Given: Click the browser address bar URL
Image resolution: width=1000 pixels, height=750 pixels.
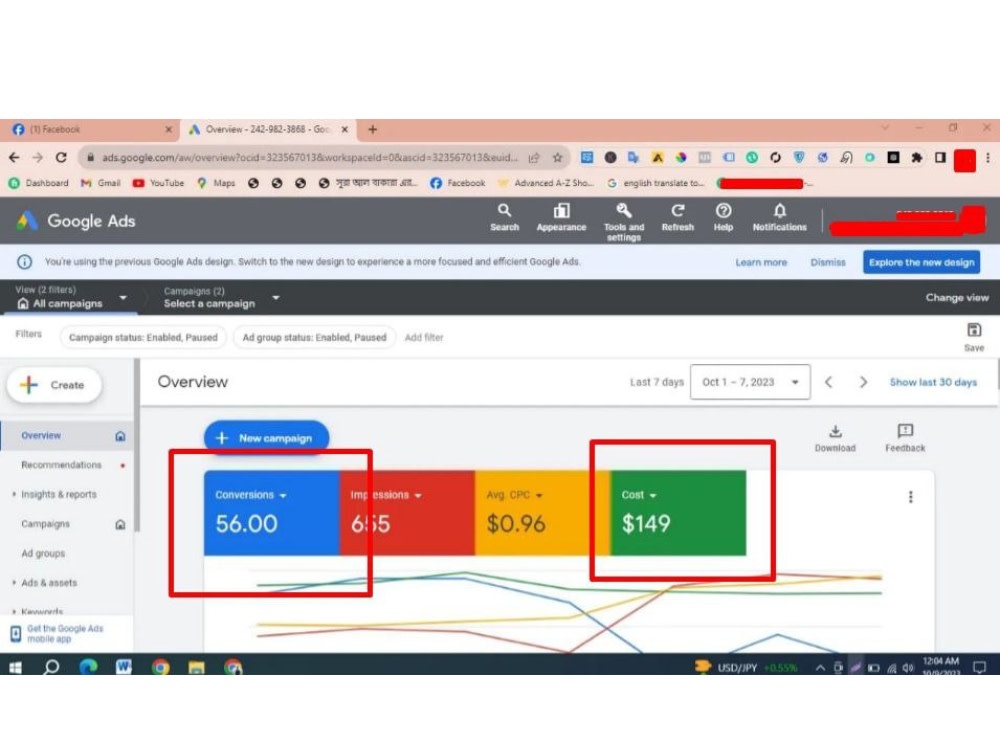Looking at the screenshot, I should [x=310, y=158].
